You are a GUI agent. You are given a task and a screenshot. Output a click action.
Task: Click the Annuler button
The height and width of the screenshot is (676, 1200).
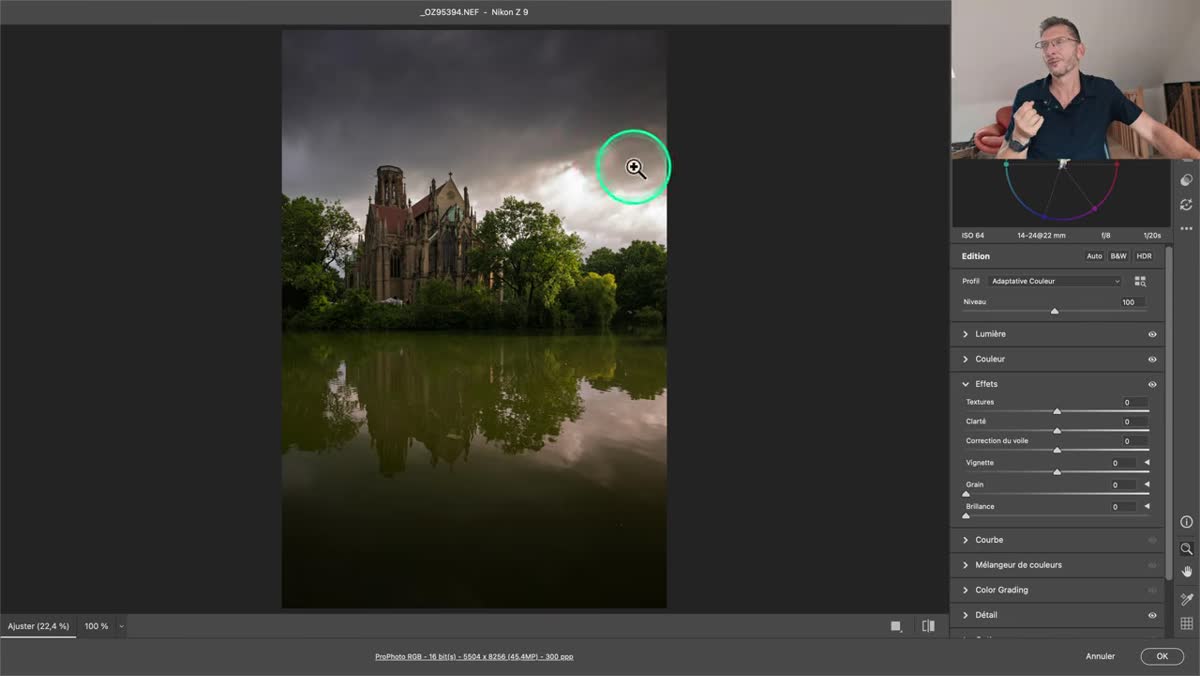coord(1100,656)
